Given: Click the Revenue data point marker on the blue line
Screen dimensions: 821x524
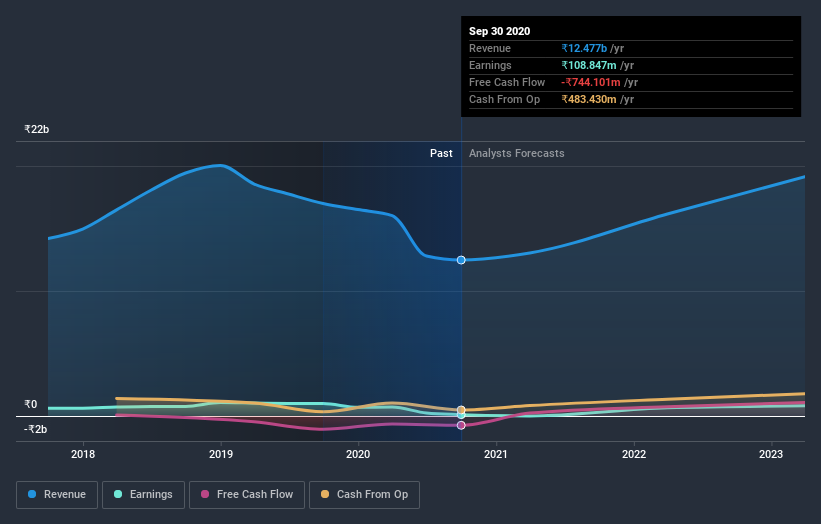Looking at the screenshot, I should coord(461,260).
